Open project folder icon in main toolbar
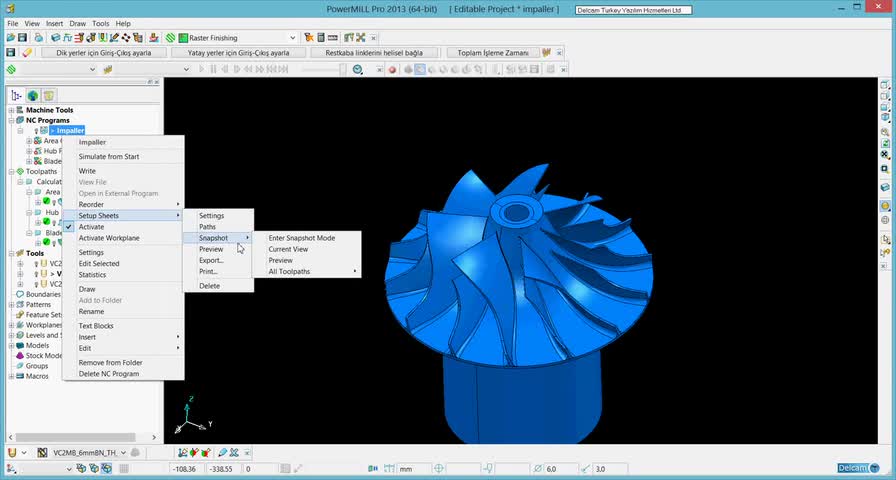The image size is (896, 480). (x=11, y=38)
